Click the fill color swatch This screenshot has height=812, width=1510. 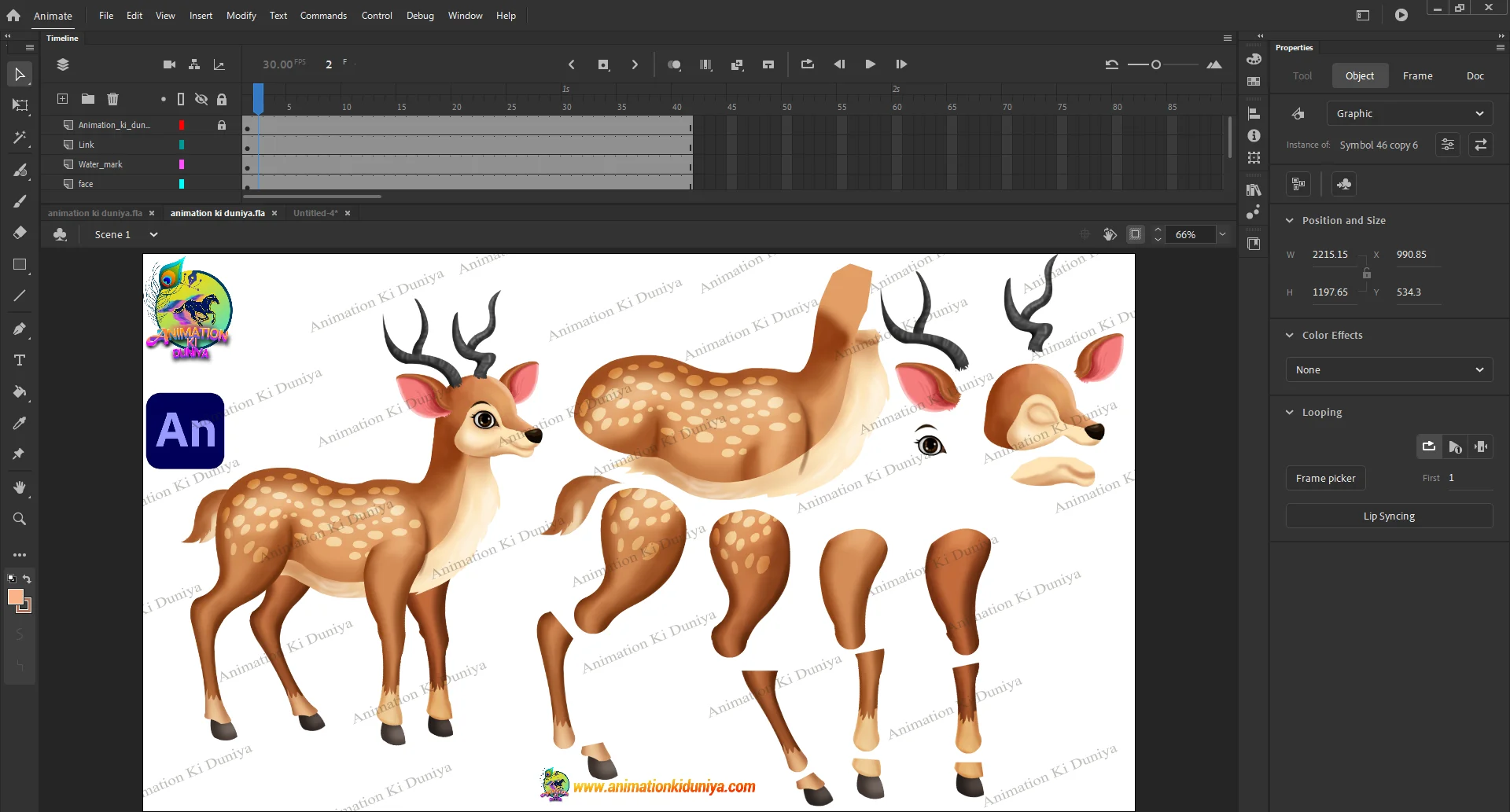click(16, 597)
